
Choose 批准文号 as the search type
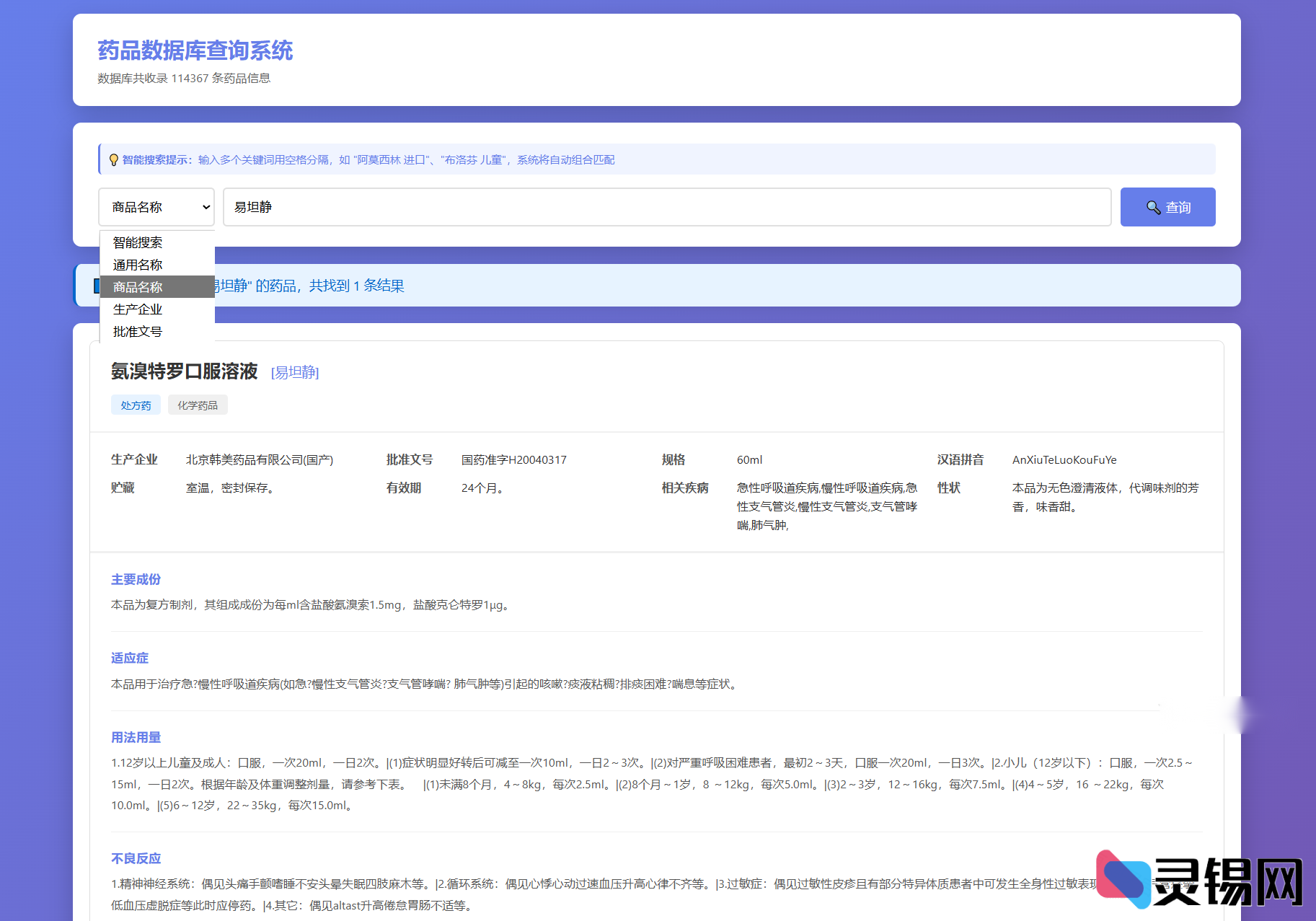[136, 331]
